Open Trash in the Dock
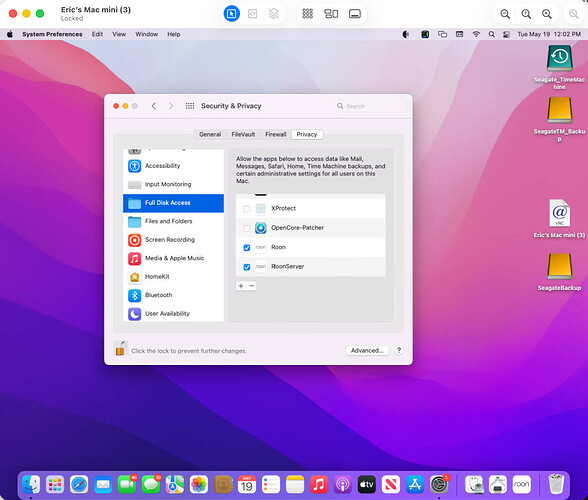The width and height of the screenshot is (588, 500). tap(556, 484)
